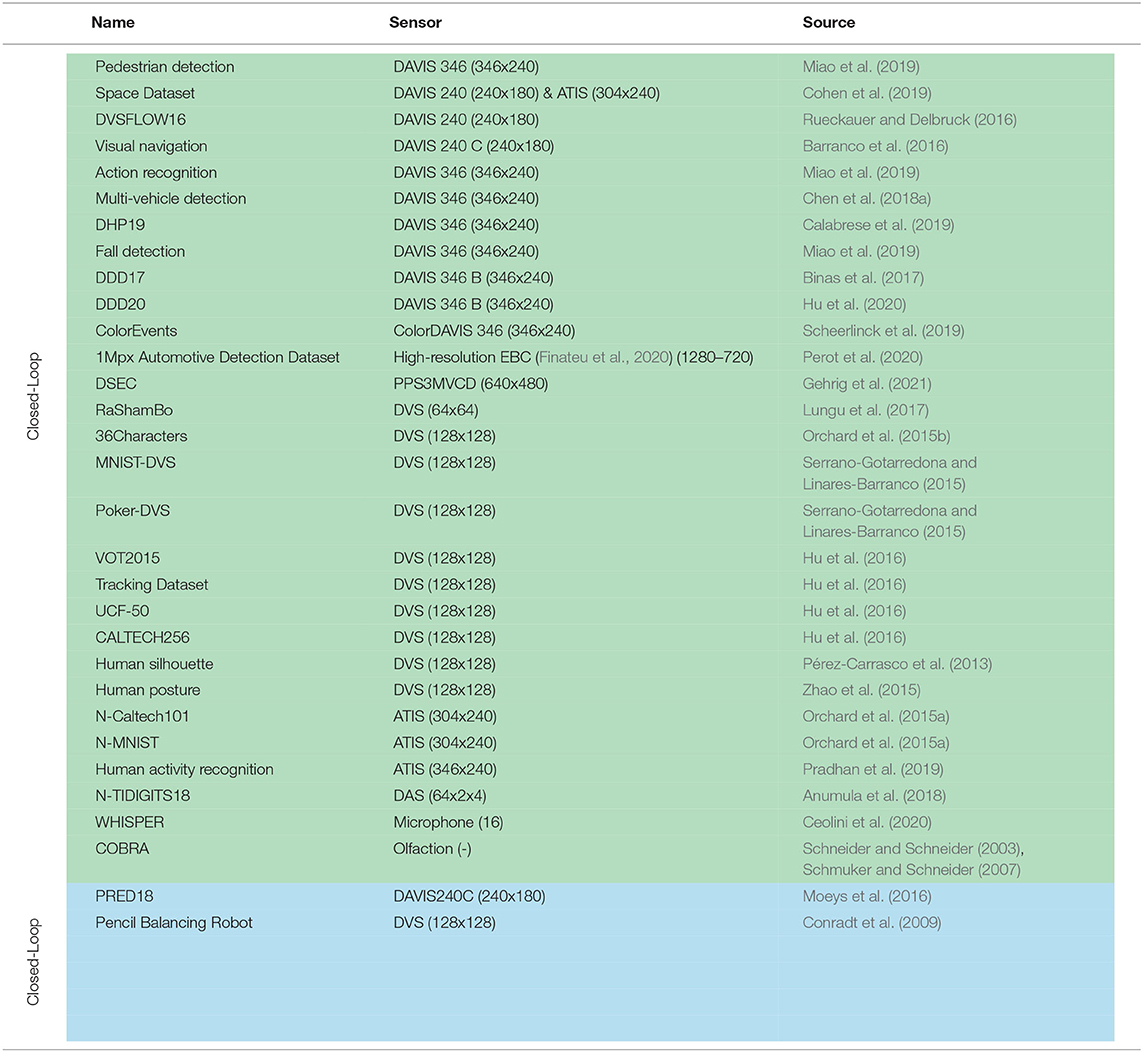The height and width of the screenshot is (1052, 1143).
Task: Click the Name column header
Action: point(113,23)
